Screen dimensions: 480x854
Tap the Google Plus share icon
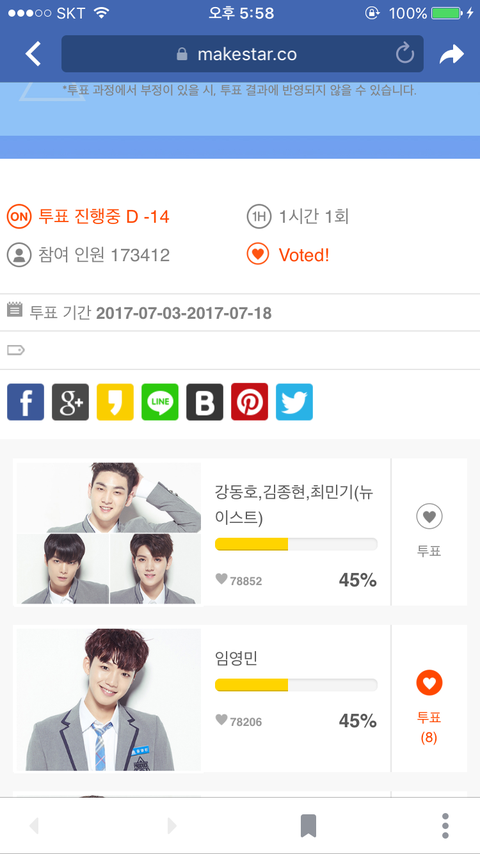[x=70, y=402]
